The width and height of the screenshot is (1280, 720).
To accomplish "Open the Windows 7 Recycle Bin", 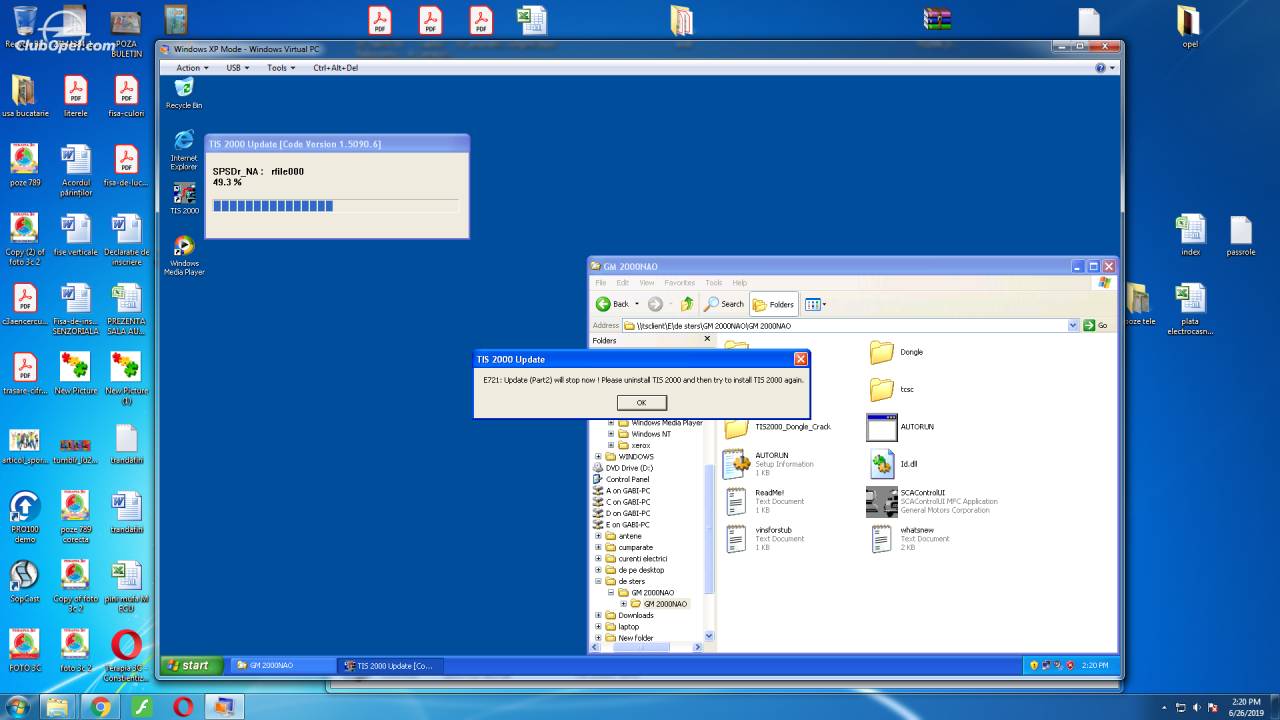I will (x=25, y=26).
